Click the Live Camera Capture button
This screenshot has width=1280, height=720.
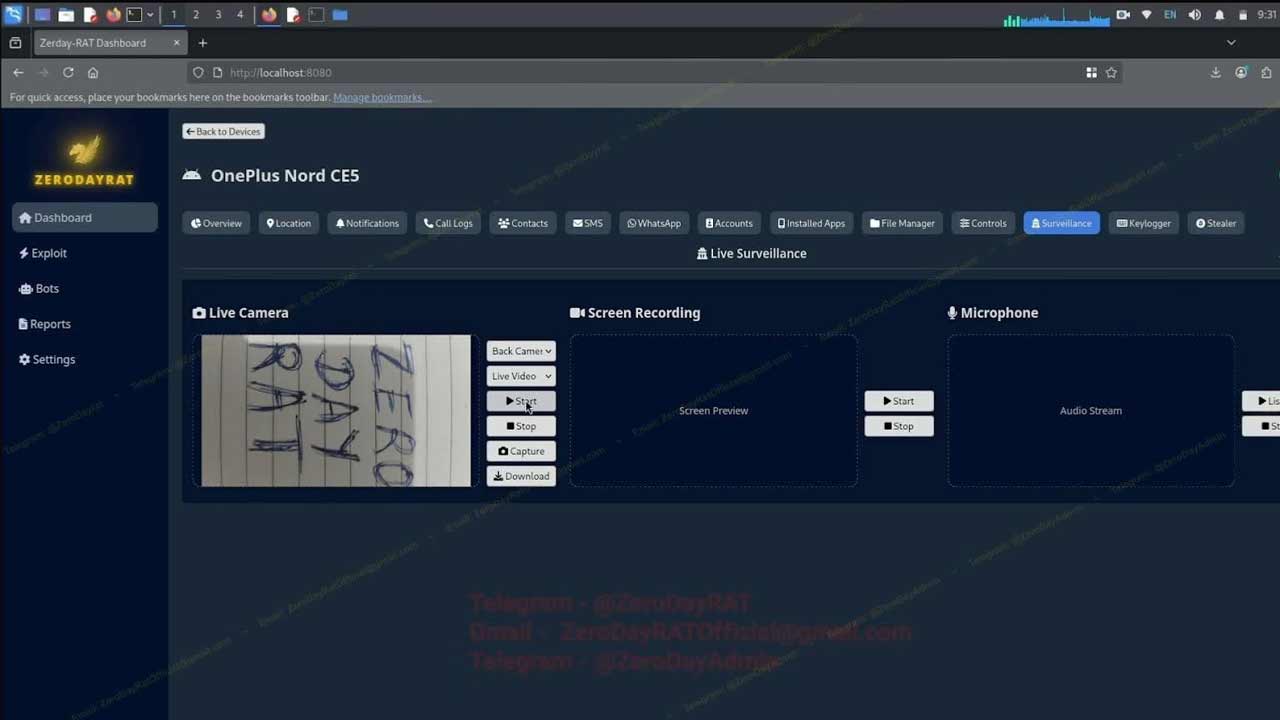521,451
